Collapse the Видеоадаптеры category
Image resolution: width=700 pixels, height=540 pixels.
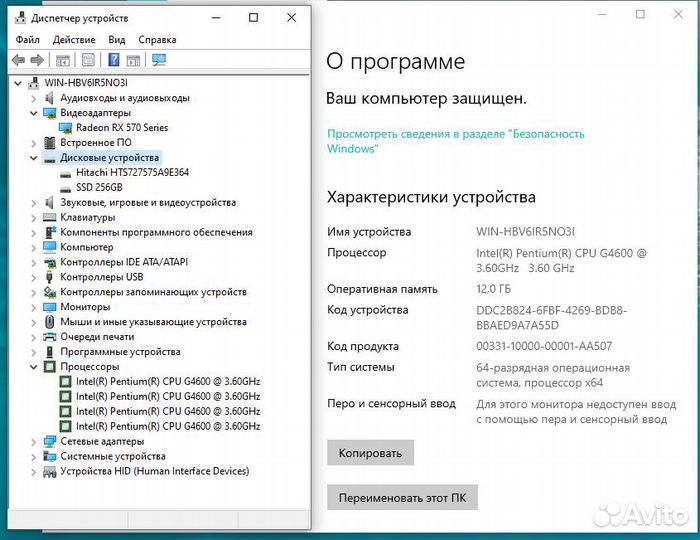point(33,113)
